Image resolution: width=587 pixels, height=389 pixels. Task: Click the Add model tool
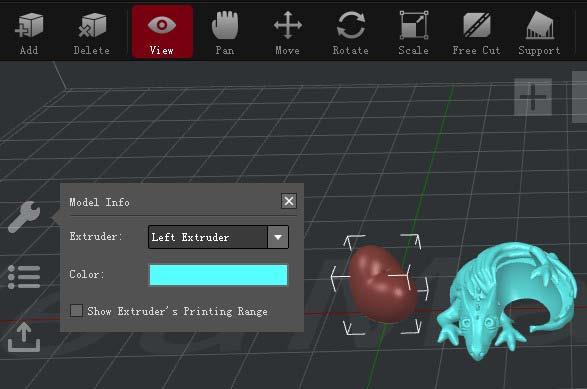[29, 33]
